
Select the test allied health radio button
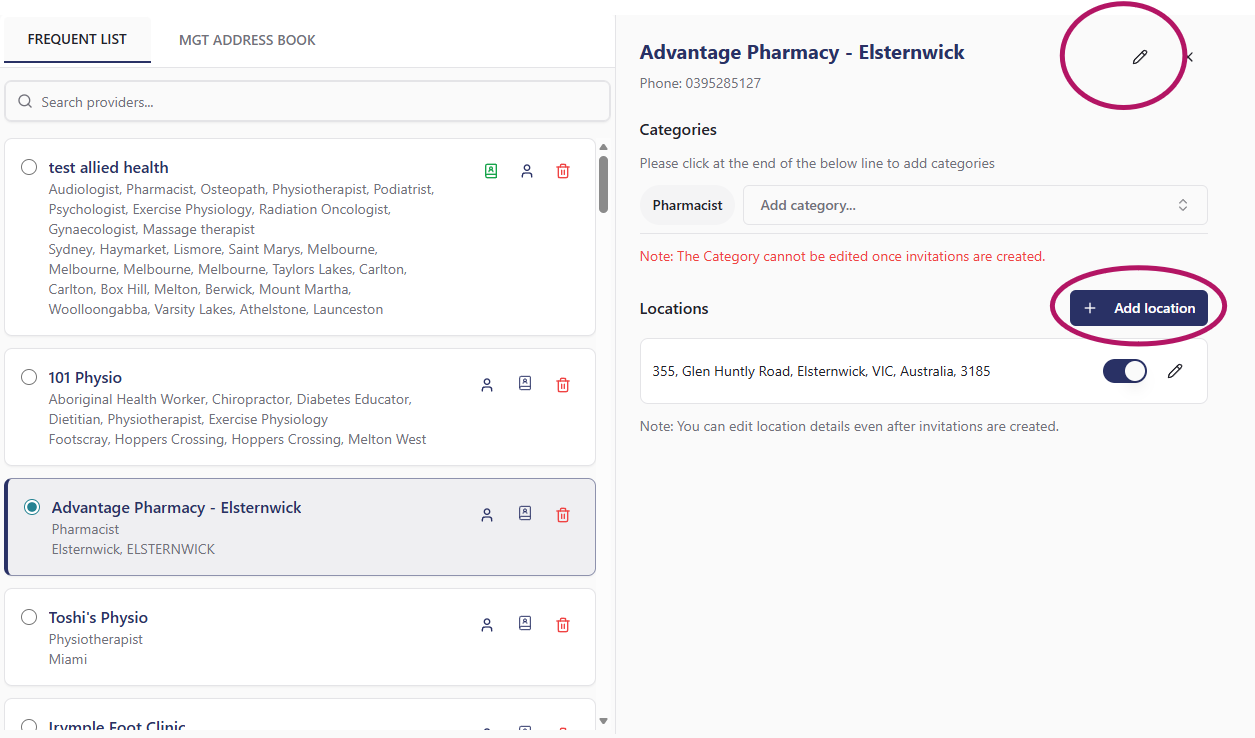pyautogui.click(x=29, y=167)
